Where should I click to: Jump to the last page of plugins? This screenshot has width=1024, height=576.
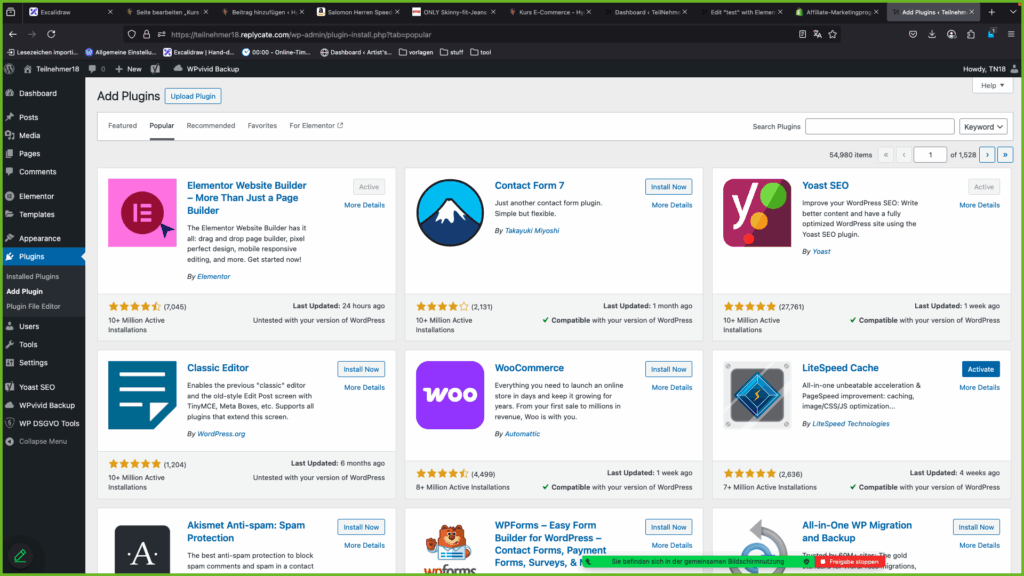[1005, 155]
